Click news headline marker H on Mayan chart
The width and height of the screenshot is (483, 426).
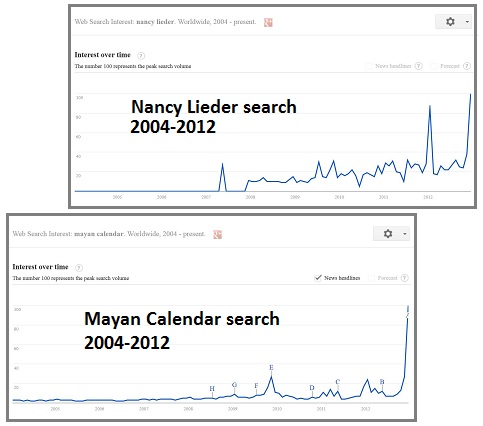212,389
